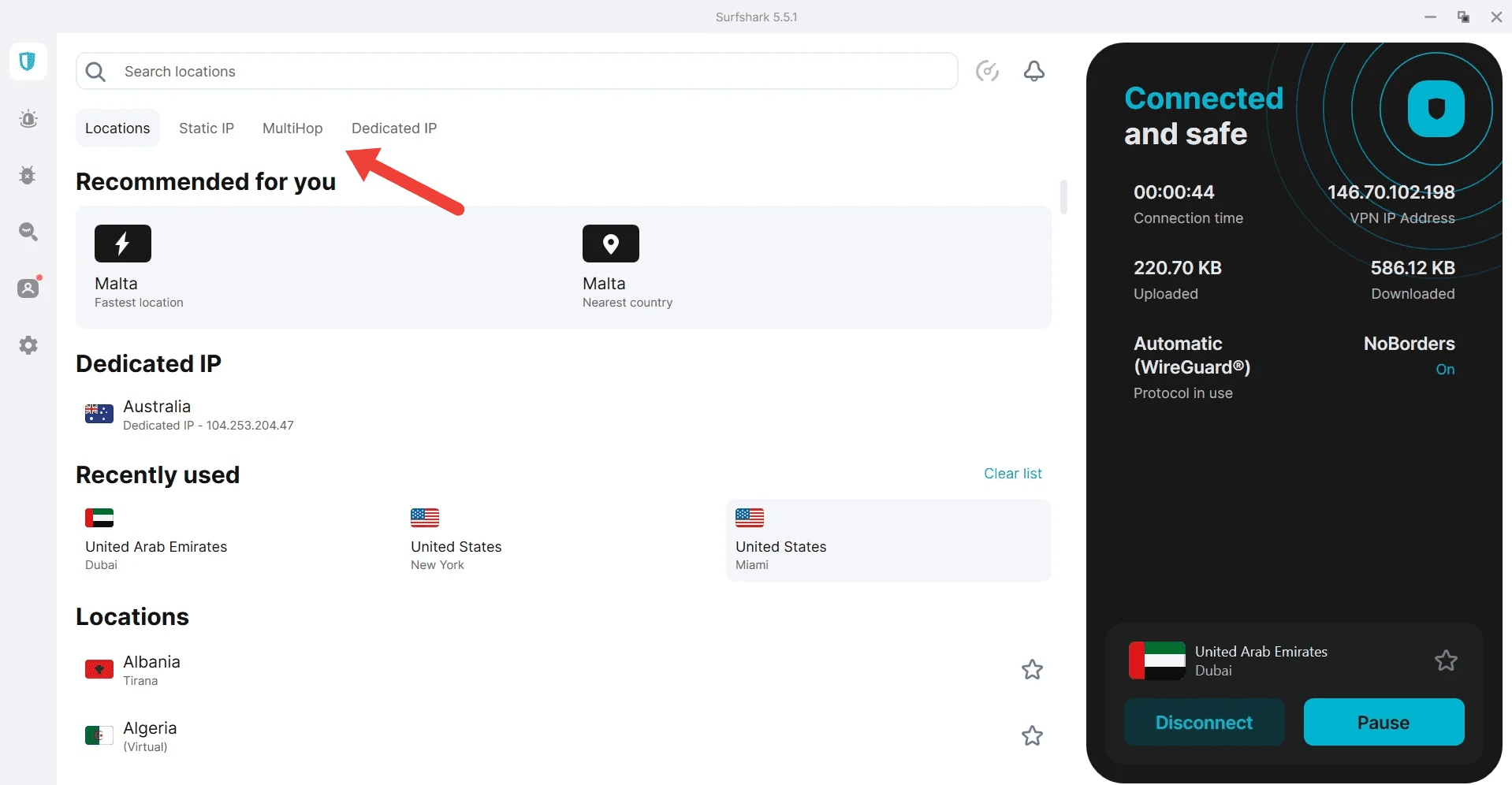Screen dimensions: 1512x785
Task: Favorite Albania with its star icon
Action: tap(1032, 670)
